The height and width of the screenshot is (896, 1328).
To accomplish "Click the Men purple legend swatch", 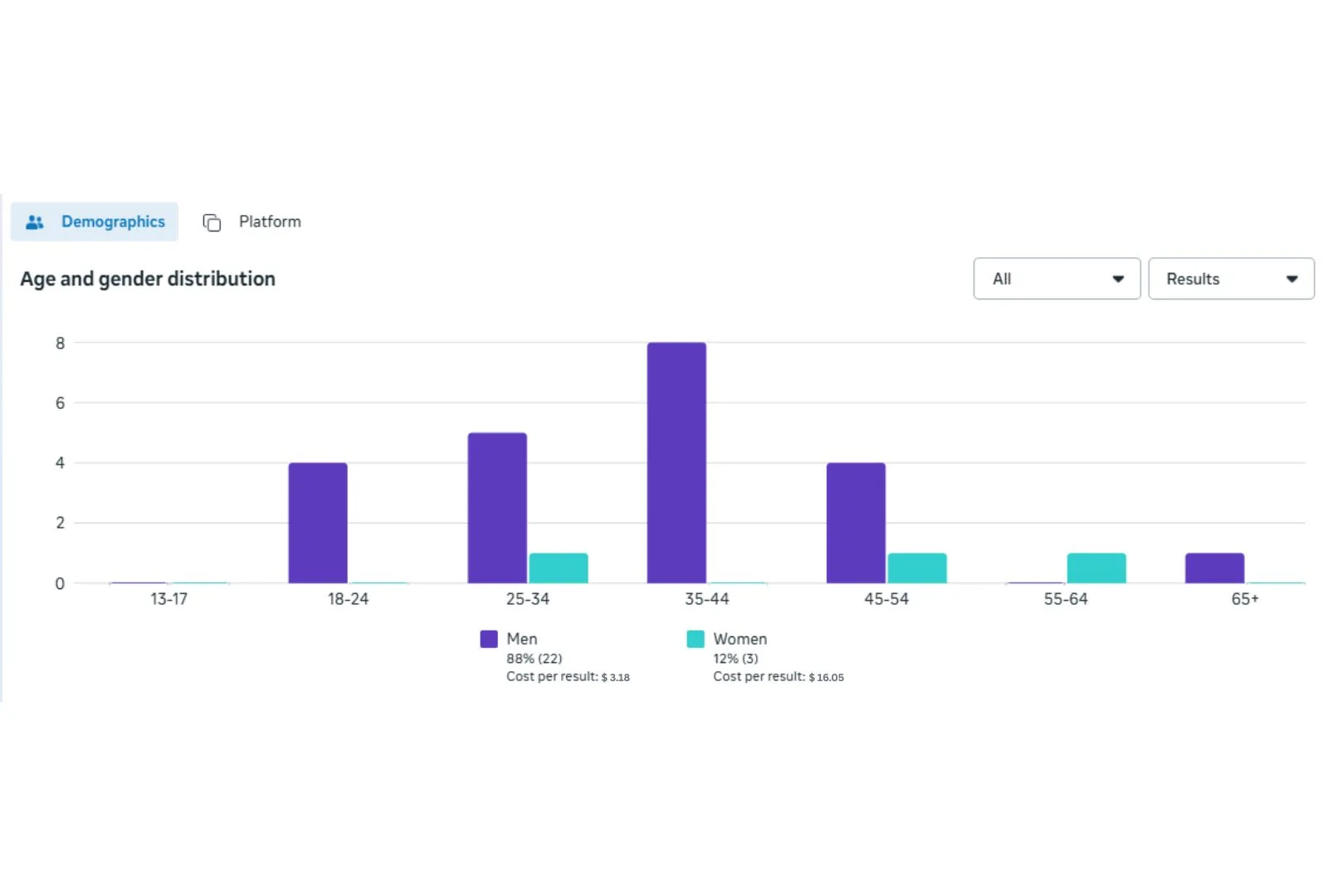I will (x=489, y=639).
